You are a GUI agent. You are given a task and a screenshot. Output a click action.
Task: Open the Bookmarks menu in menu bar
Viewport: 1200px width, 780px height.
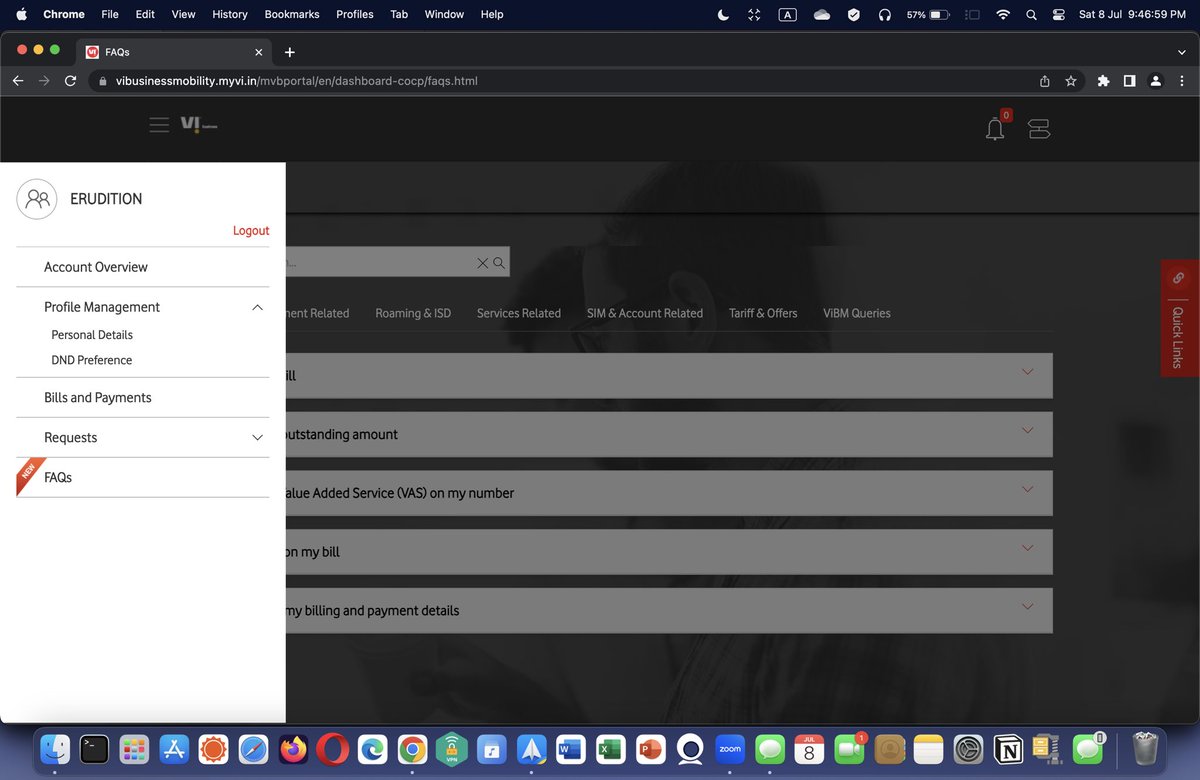click(292, 15)
